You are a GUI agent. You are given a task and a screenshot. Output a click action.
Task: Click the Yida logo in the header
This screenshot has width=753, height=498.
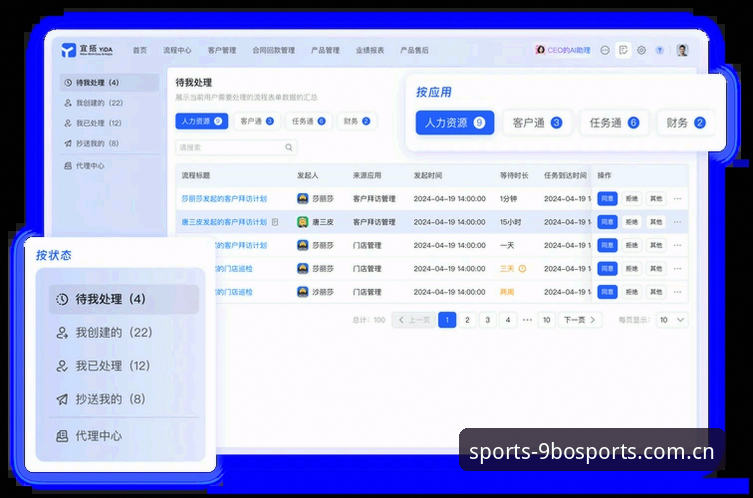(x=87, y=49)
